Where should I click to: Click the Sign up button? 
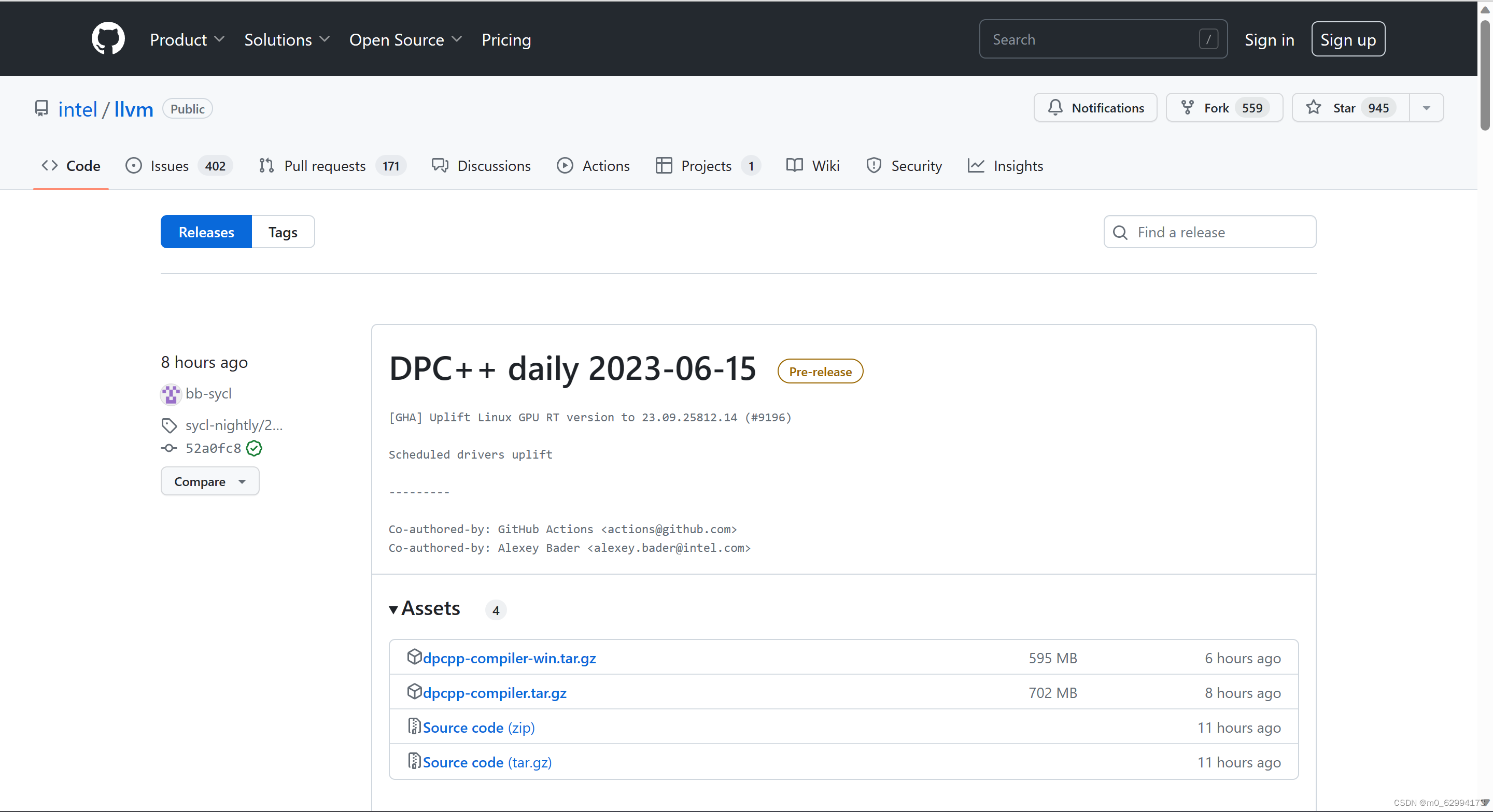click(x=1347, y=39)
